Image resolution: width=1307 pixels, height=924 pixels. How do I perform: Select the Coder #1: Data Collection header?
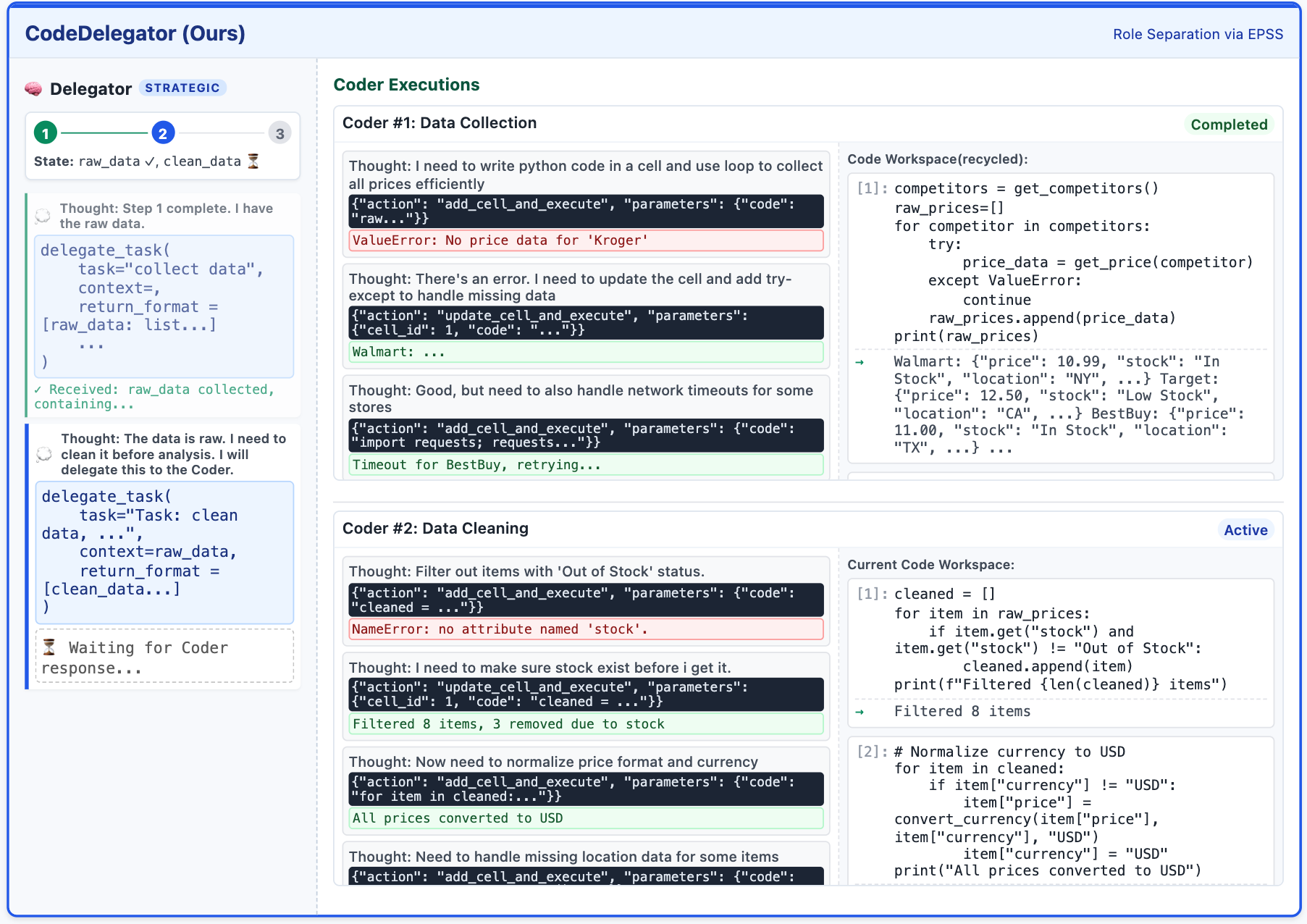[440, 123]
